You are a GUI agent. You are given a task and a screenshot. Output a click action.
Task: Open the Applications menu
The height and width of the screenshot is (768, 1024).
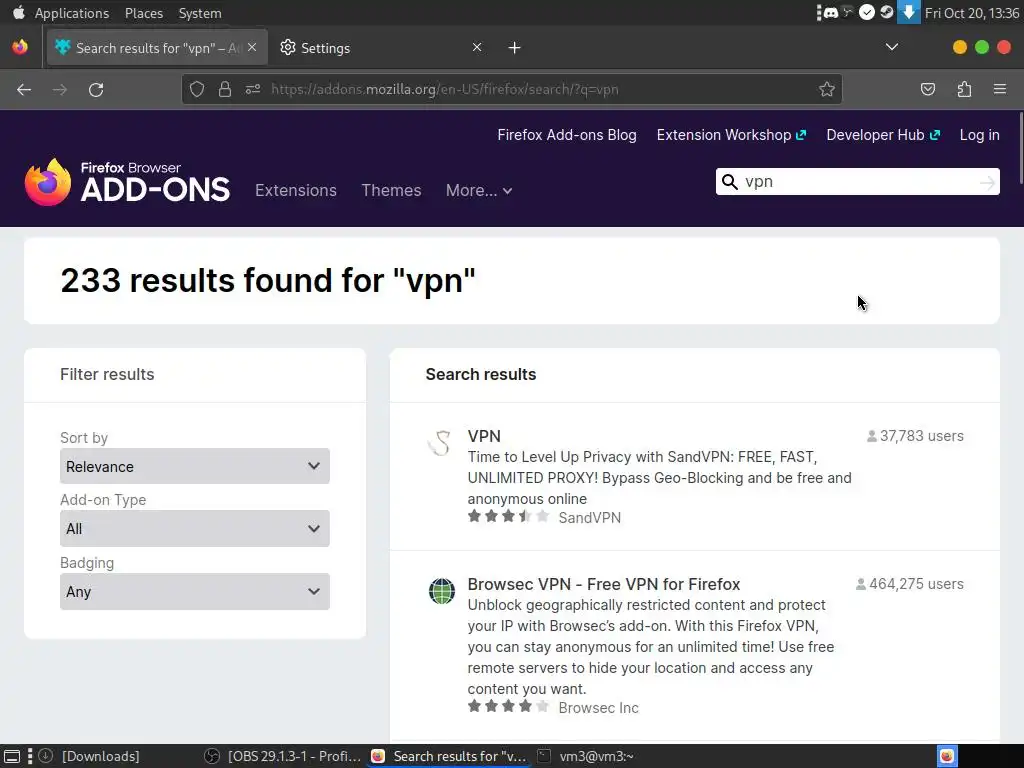point(72,13)
